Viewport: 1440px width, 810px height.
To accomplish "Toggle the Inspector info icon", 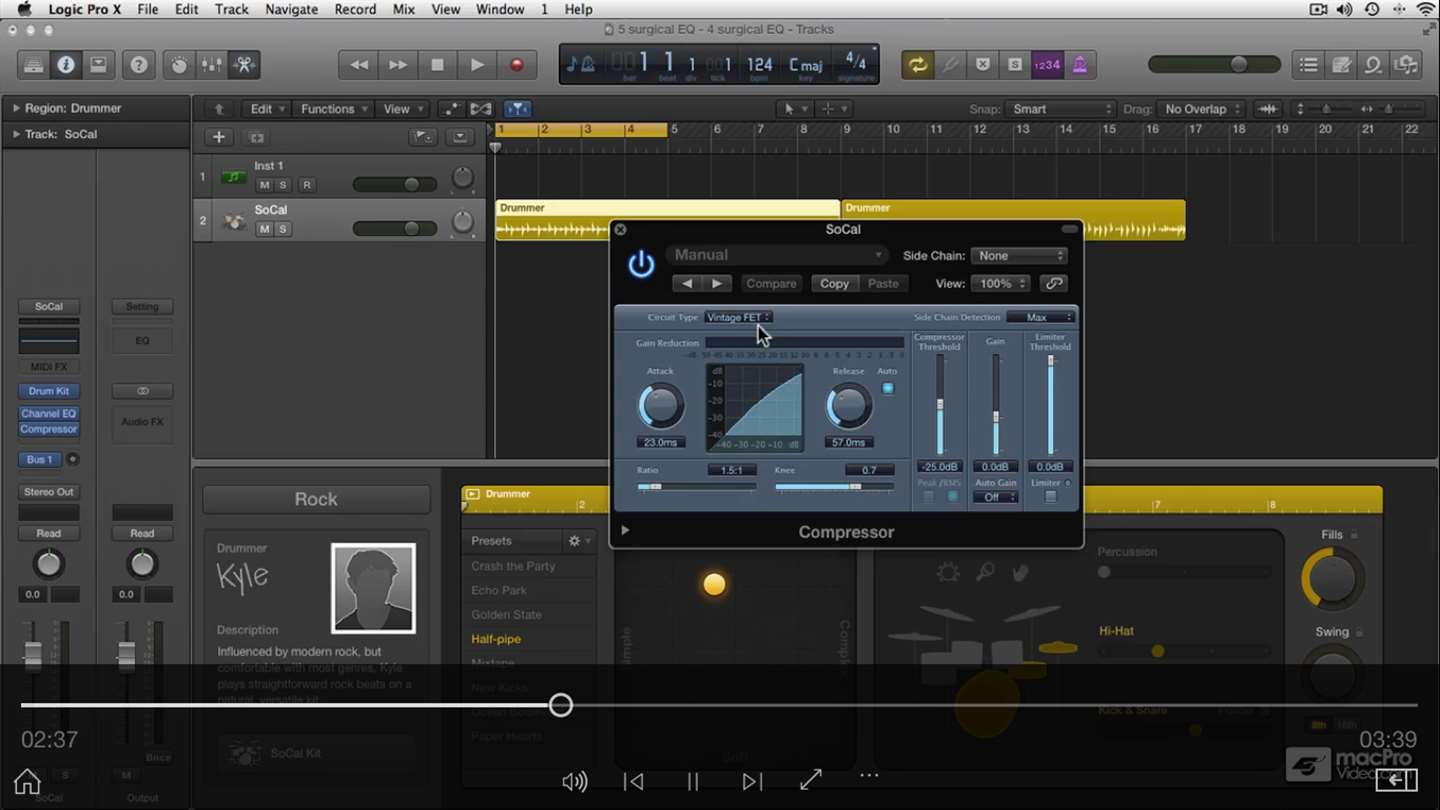I will tap(66, 65).
